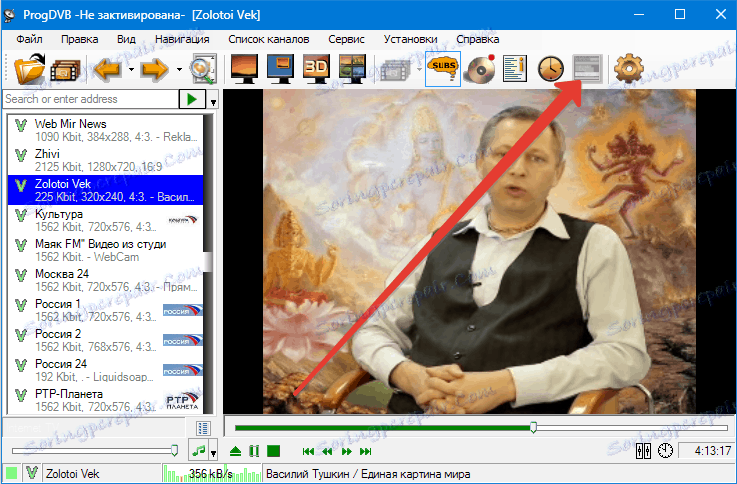Open file via folder toolbar icon
This screenshot has width=737, height=484.
29,69
